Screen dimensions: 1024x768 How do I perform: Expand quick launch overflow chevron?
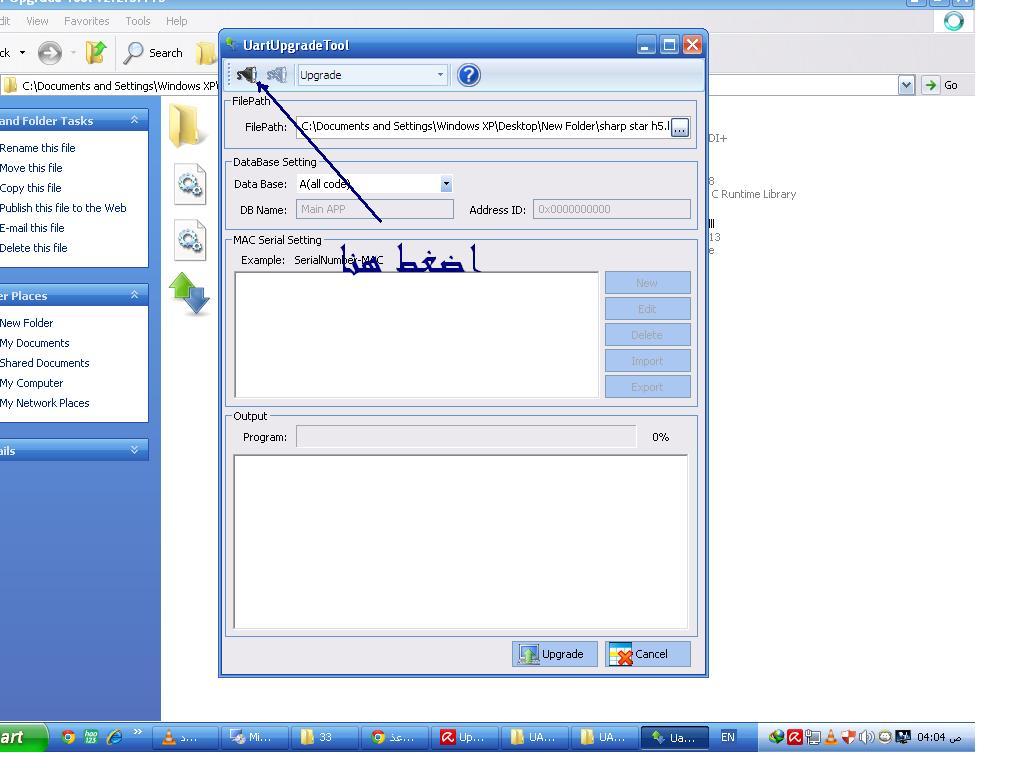137,732
